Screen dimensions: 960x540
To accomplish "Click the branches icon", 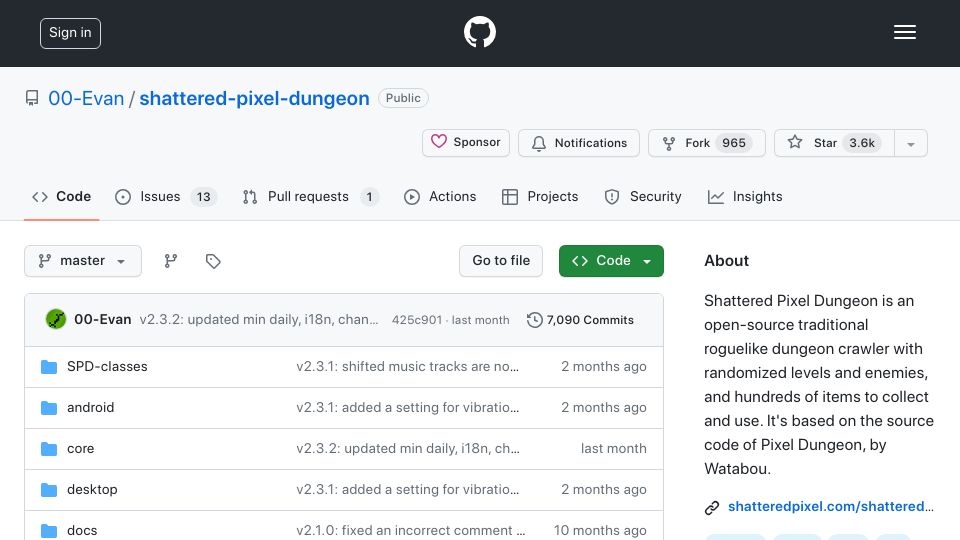I will [x=171, y=261].
